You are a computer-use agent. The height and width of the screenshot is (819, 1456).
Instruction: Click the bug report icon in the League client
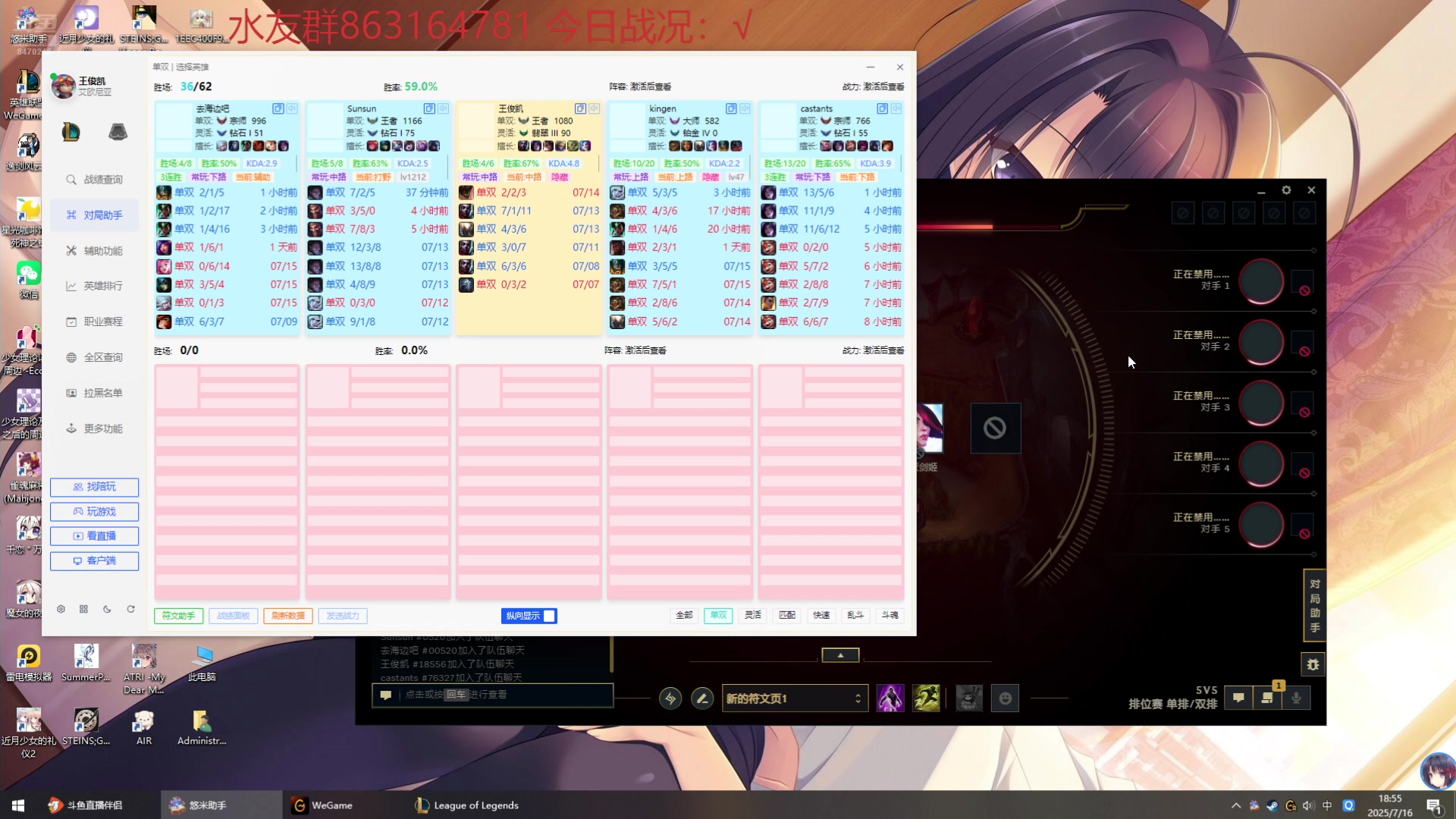1313,664
